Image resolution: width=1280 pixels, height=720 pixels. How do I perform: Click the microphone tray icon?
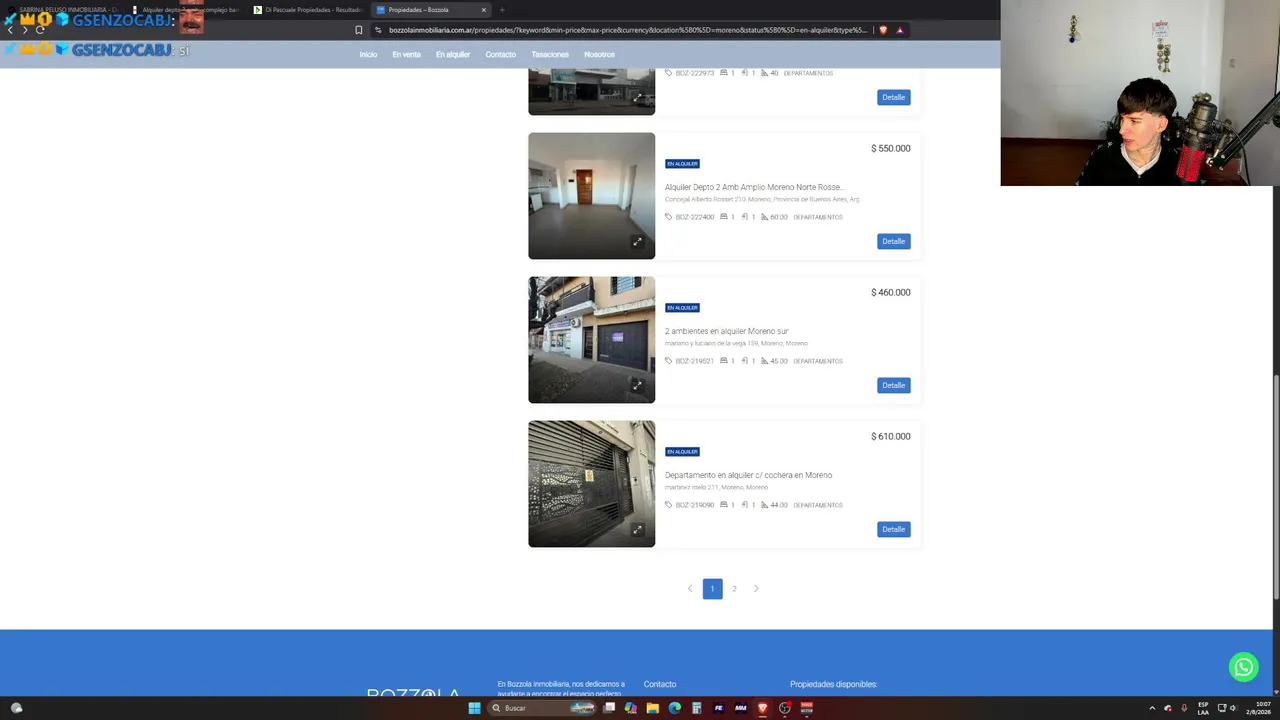(1184, 708)
